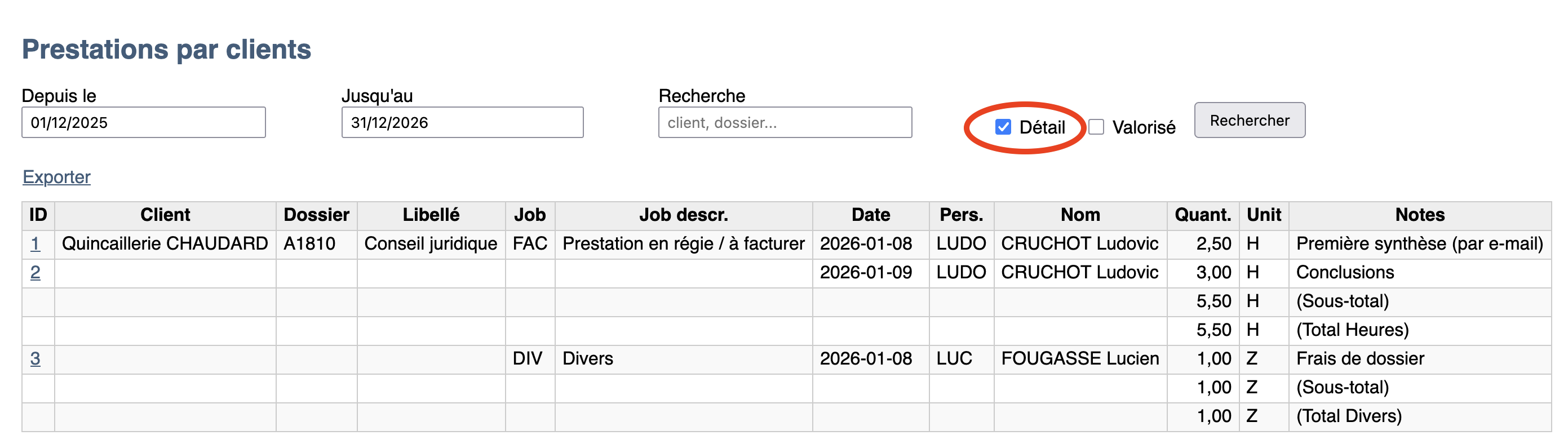Open the Exporter link
The height and width of the screenshot is (444, 1568).
pos(56,177)
